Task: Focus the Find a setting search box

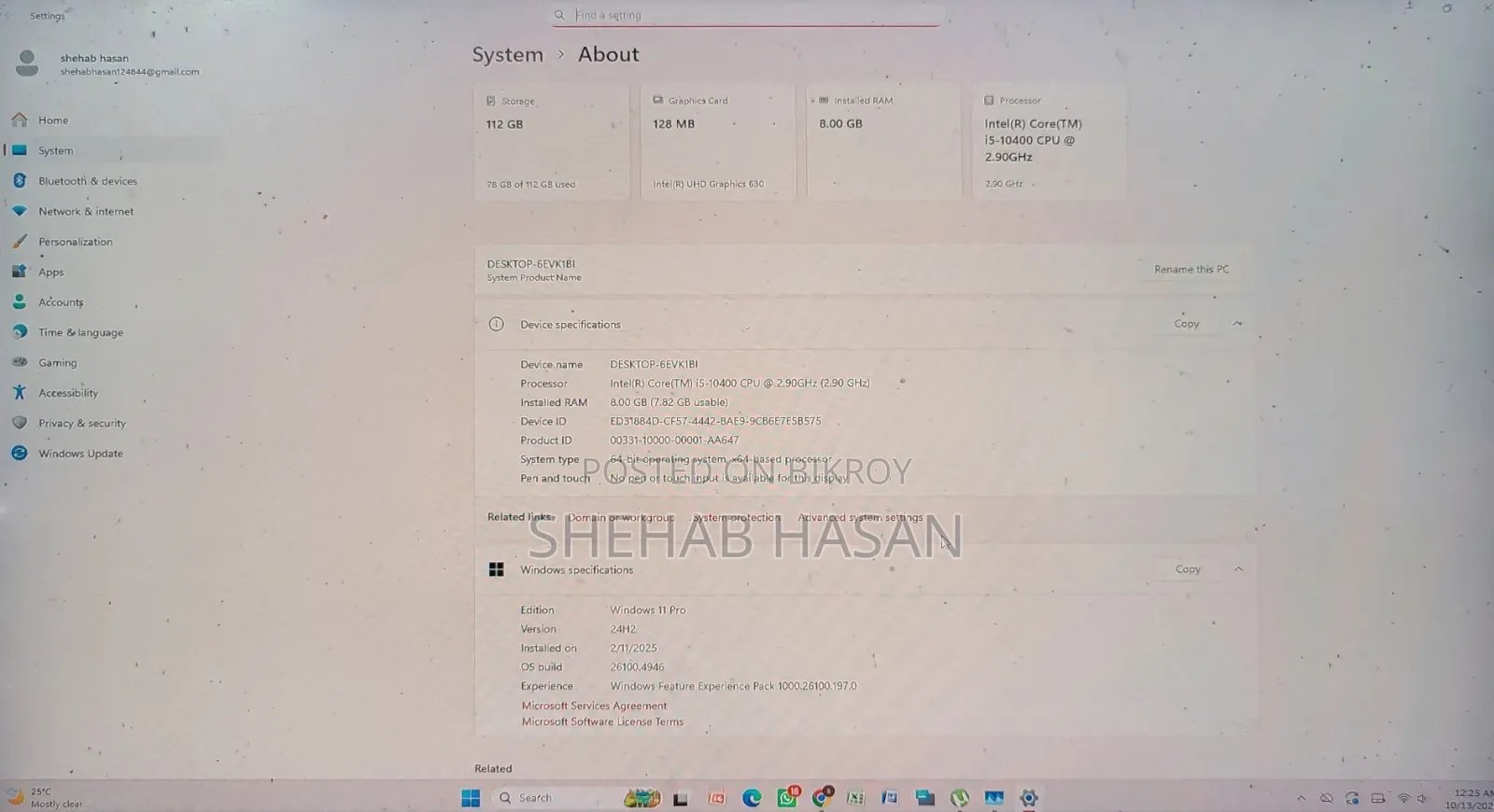Action: 746,15
